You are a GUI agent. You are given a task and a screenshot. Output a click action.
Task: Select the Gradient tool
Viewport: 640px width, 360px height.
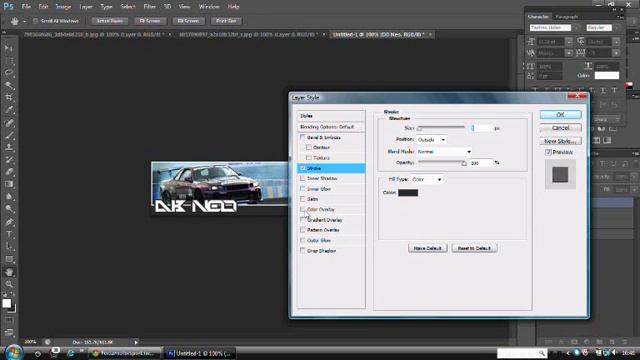tap(9, 184)
